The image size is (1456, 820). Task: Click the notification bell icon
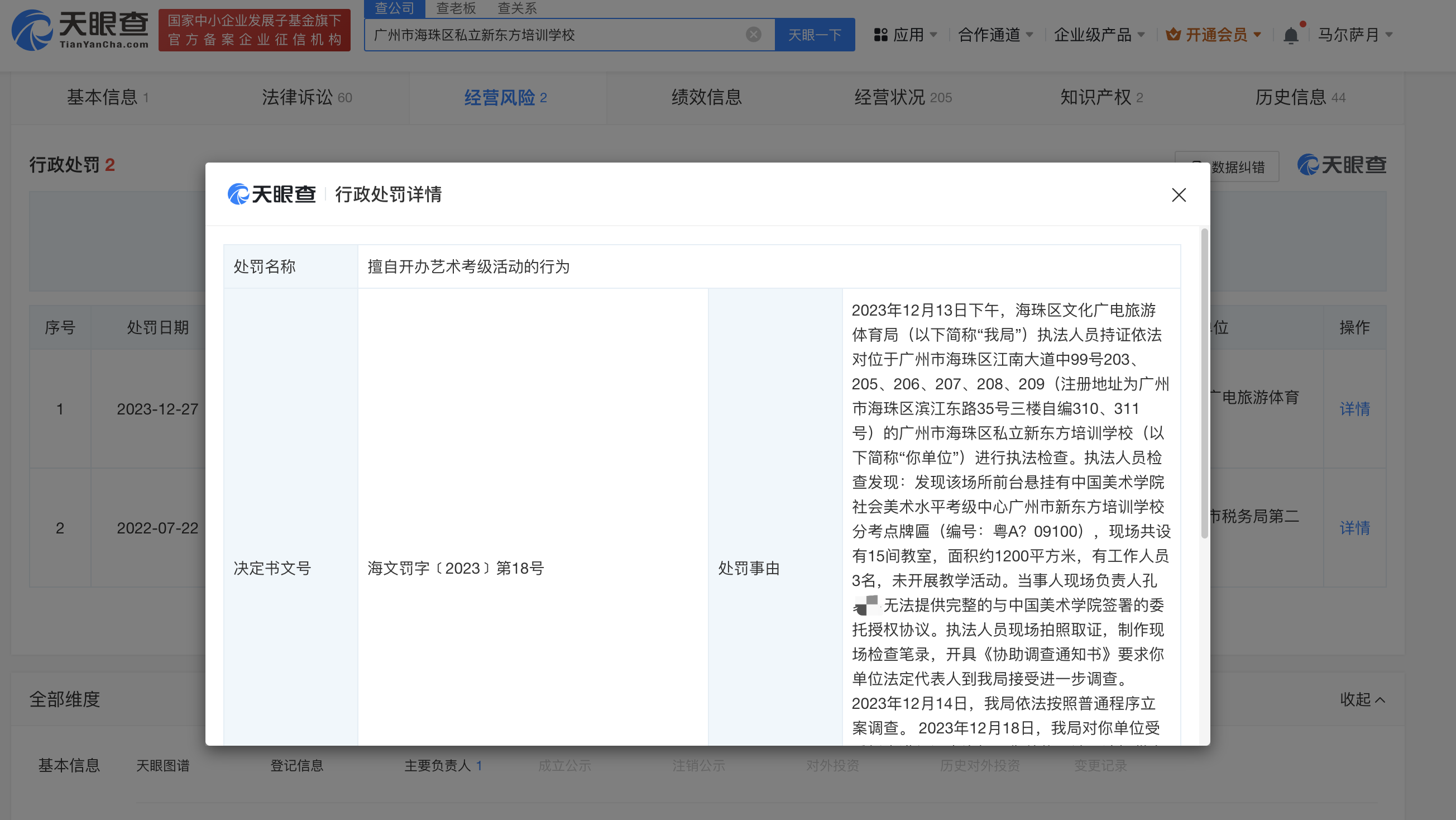1290,36
